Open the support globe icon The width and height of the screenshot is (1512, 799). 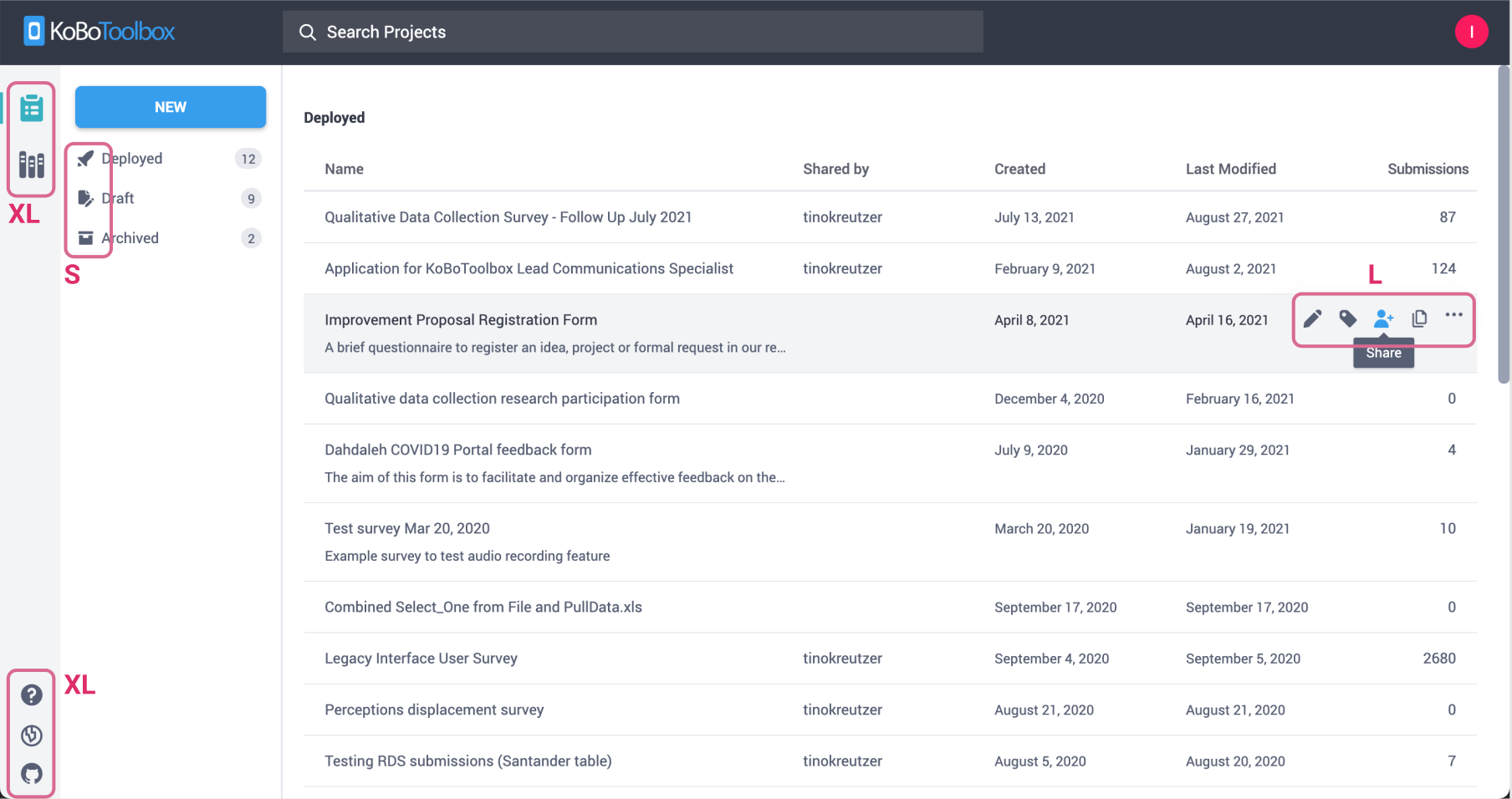(x=31, y=735)
